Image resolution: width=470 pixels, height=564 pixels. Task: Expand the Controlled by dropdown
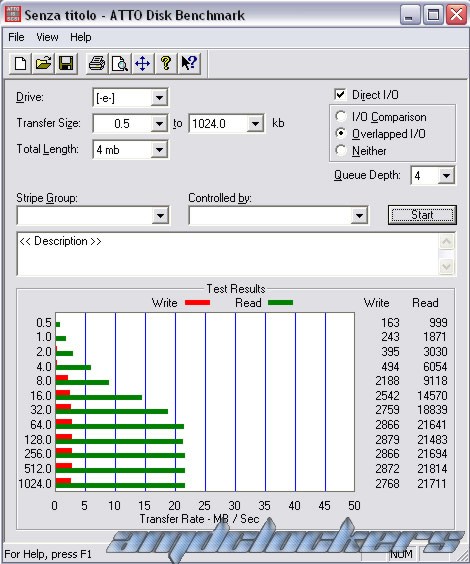tap(359, 215)
